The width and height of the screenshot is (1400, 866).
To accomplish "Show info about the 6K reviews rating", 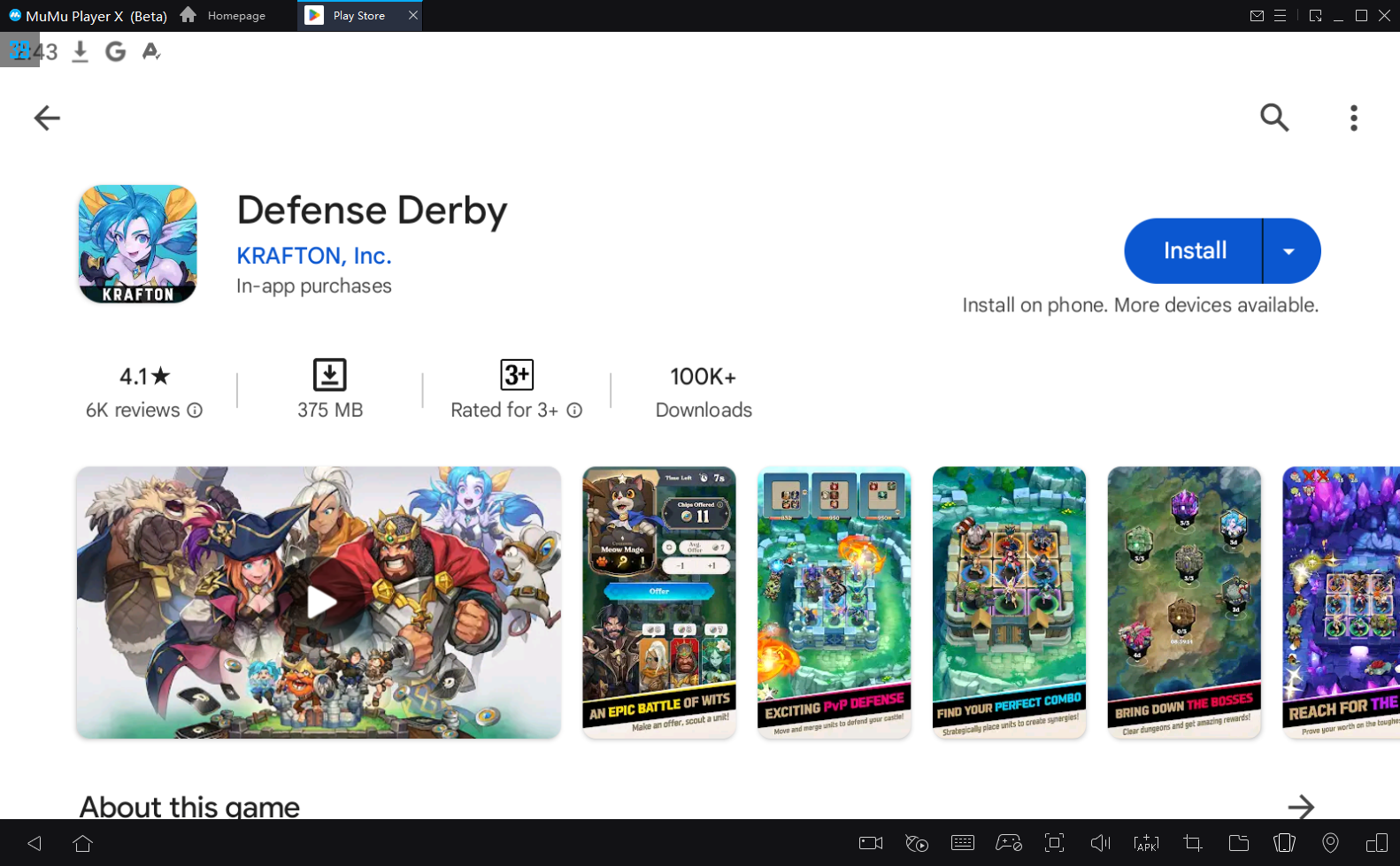I will coord(195,410).
